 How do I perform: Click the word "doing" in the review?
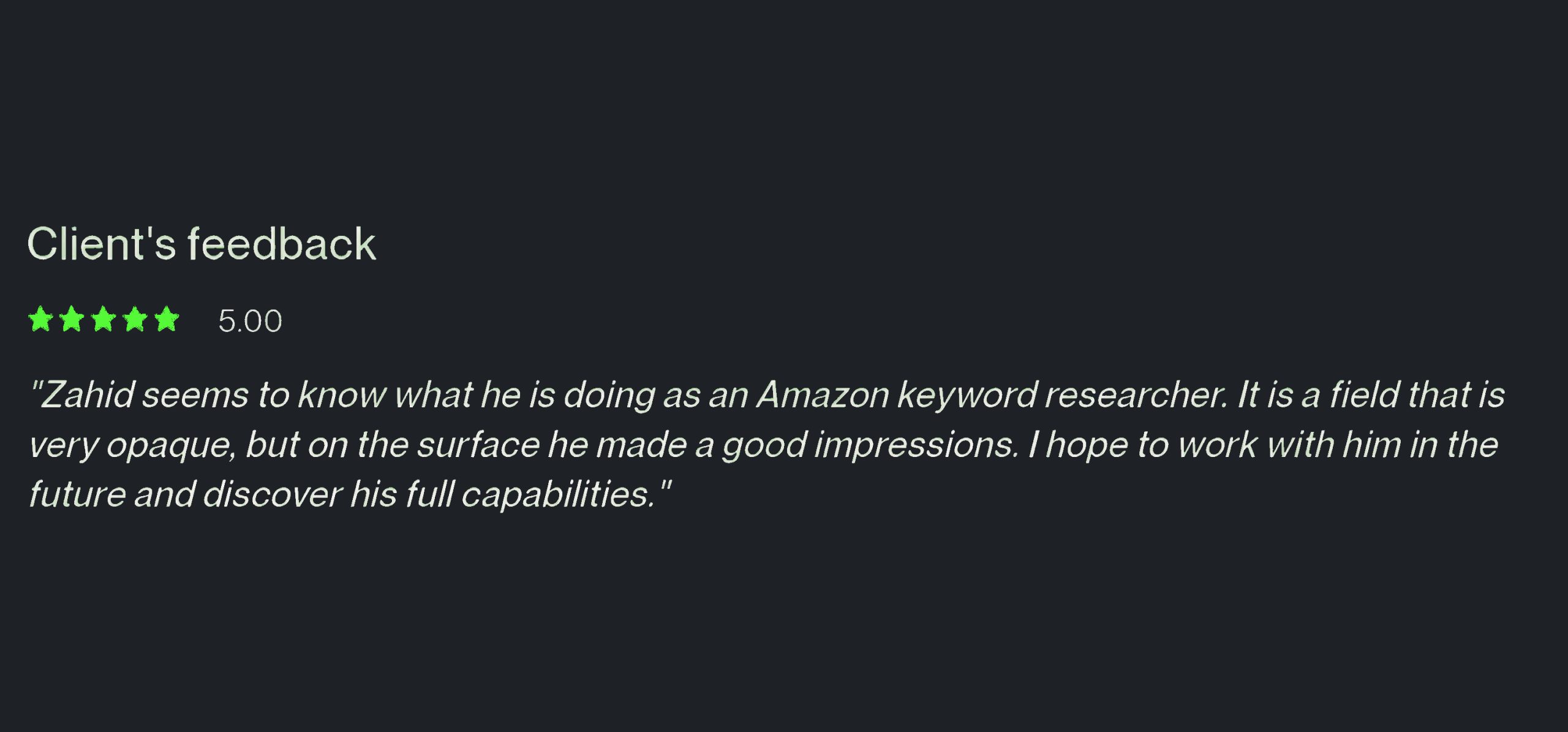pos(609,396)
